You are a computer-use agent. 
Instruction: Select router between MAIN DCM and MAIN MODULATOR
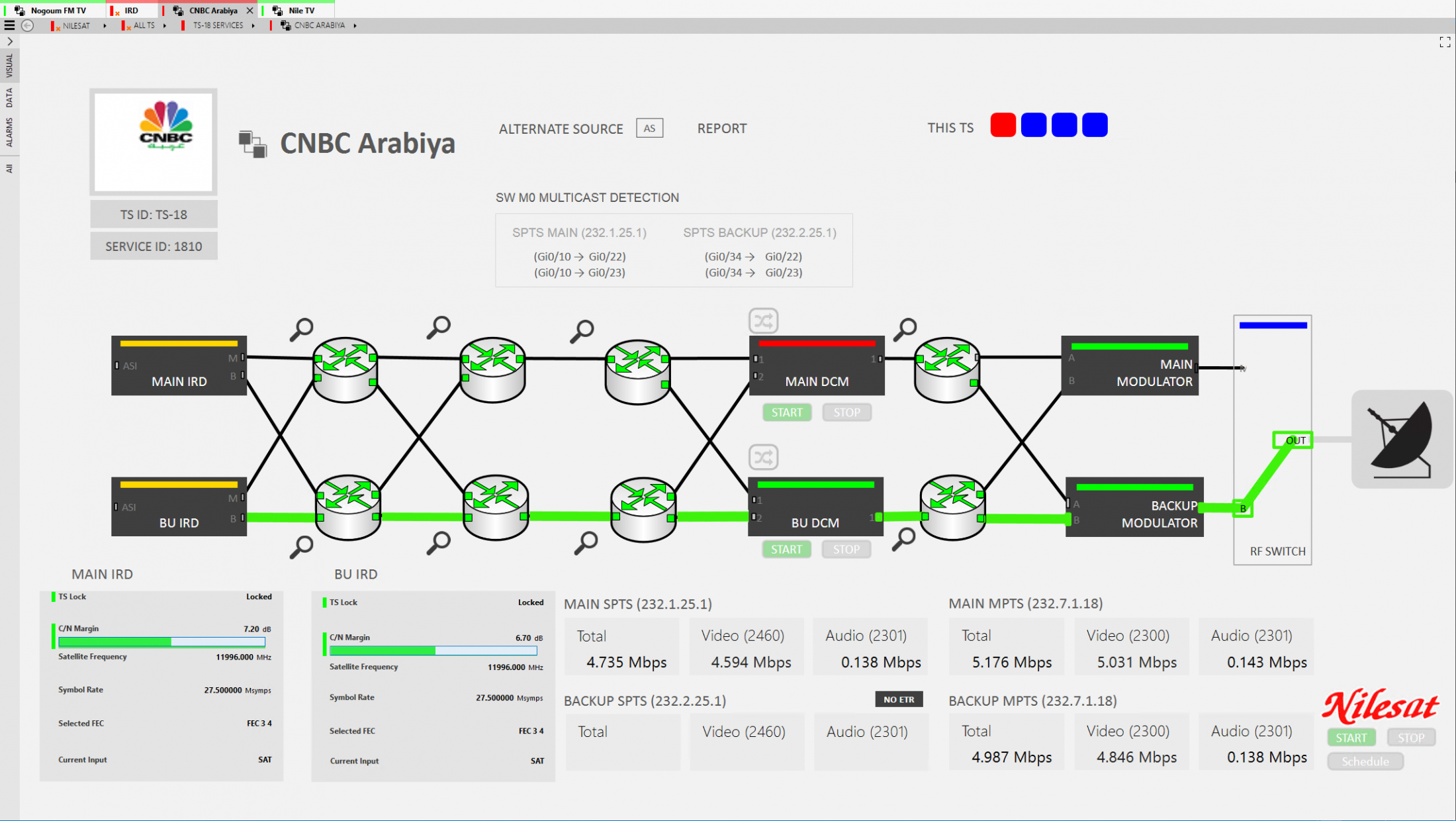coord(947,369)
